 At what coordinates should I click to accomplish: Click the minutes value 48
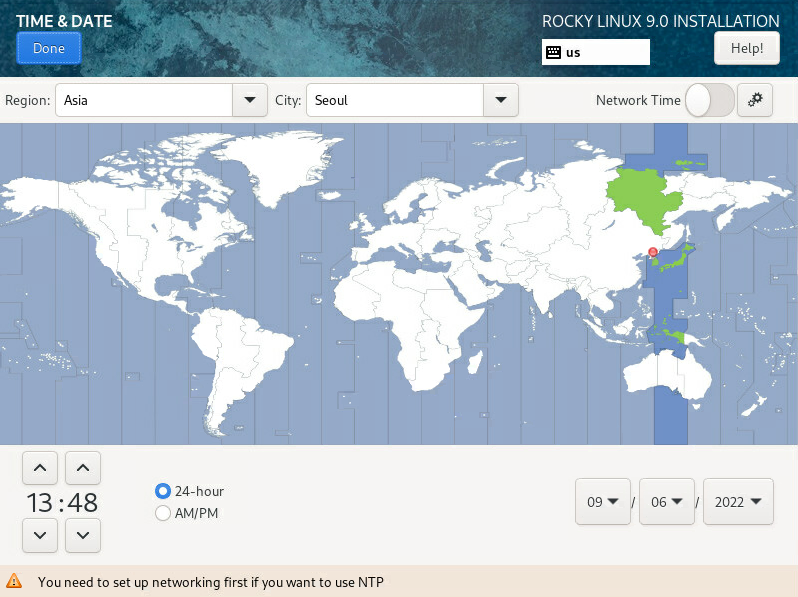pos(82,502)
